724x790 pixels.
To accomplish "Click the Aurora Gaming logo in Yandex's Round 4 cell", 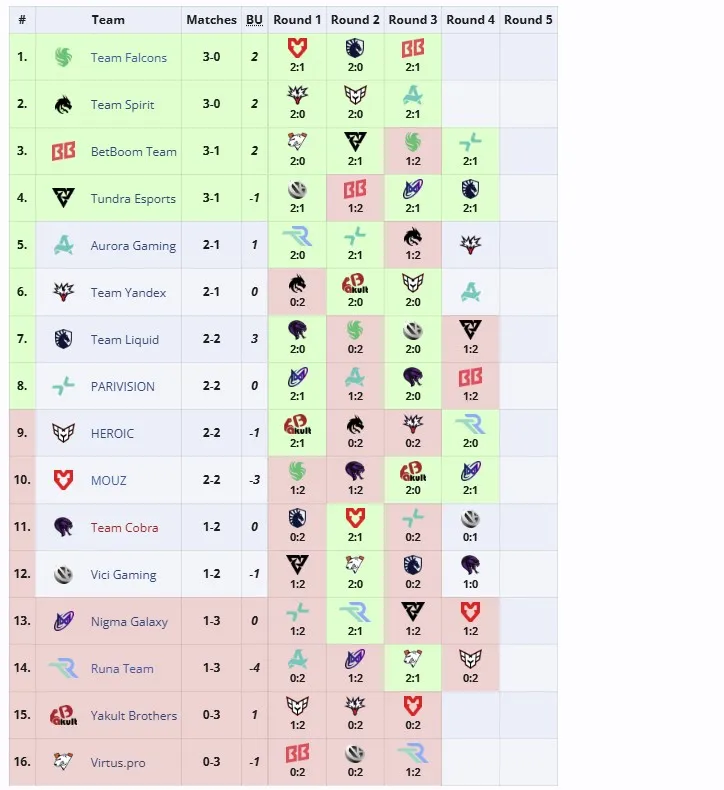I will coord(470,292).
